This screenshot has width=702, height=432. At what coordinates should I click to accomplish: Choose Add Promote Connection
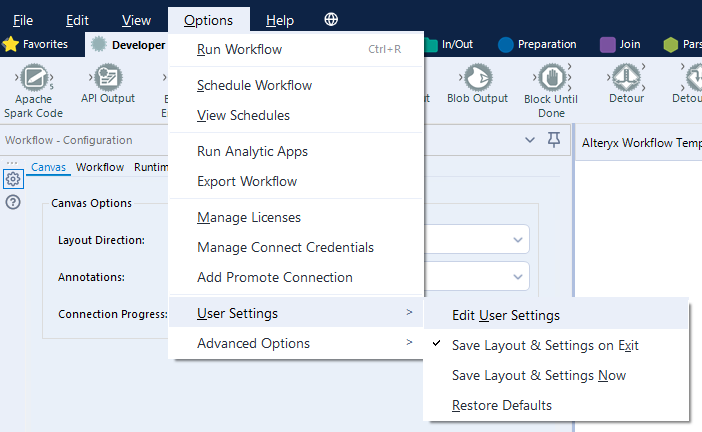[x=296, y=277]
